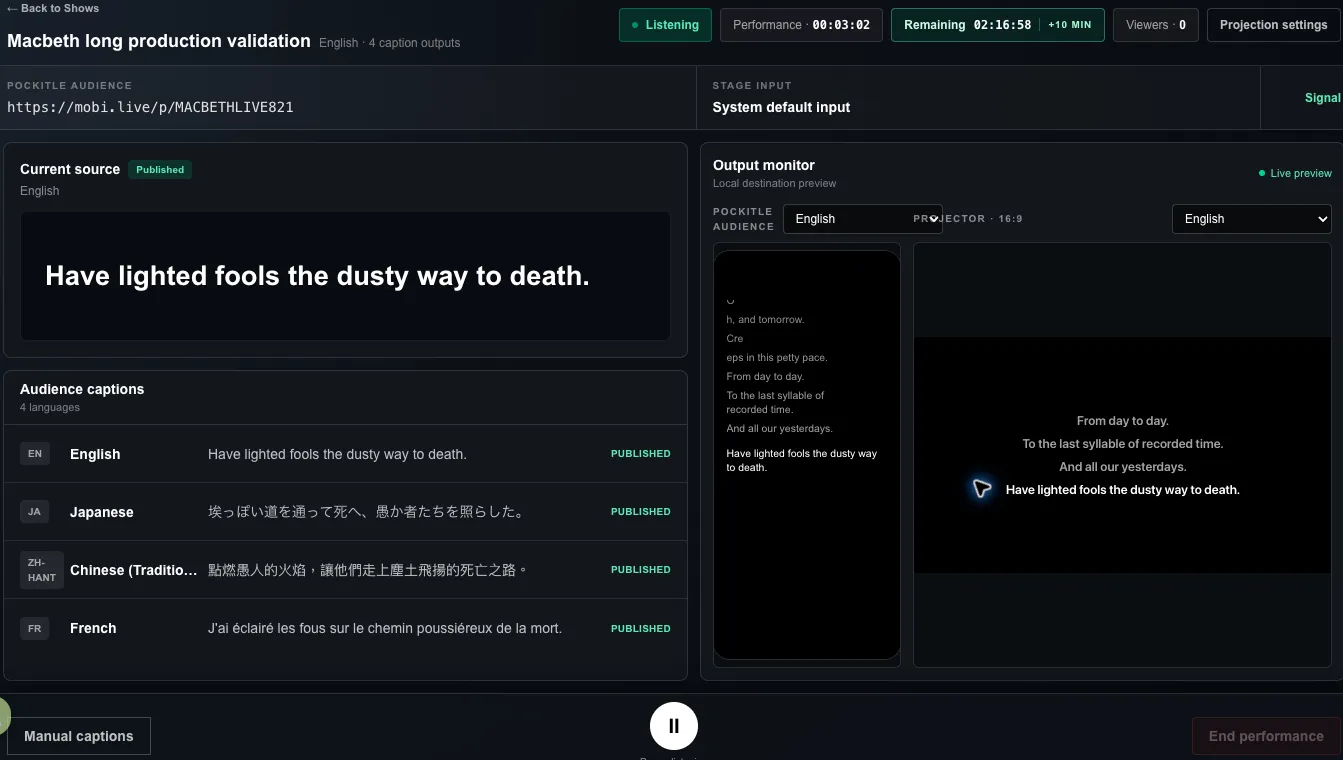Click PUBLISHED status for Japanese
The width and height of the screenshot is (1343, 760).
(640, 512)
